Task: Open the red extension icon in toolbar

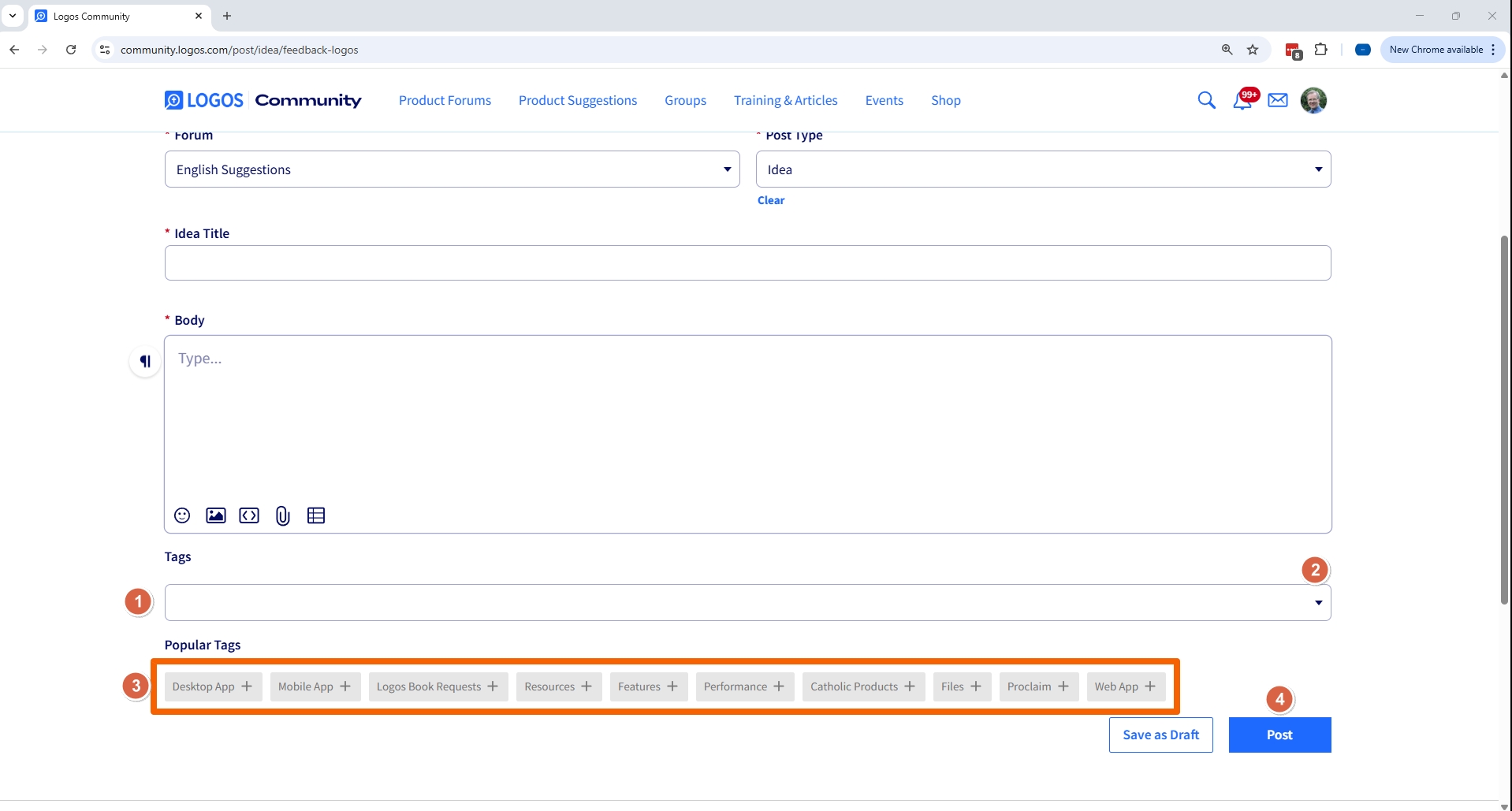Action: pyautogui.click(x=1293, y=50)
